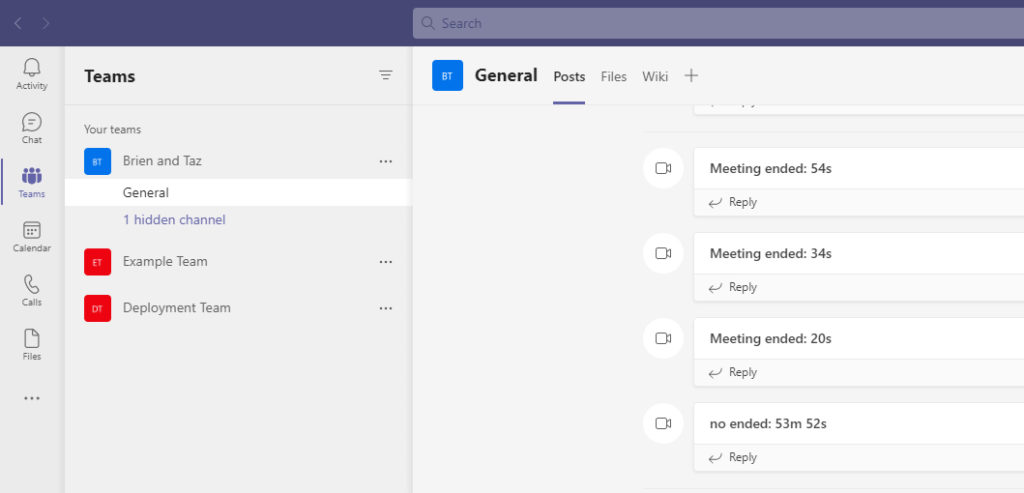
Task: Click the BT avatar next to Brien and Taz
Action: 97,161
